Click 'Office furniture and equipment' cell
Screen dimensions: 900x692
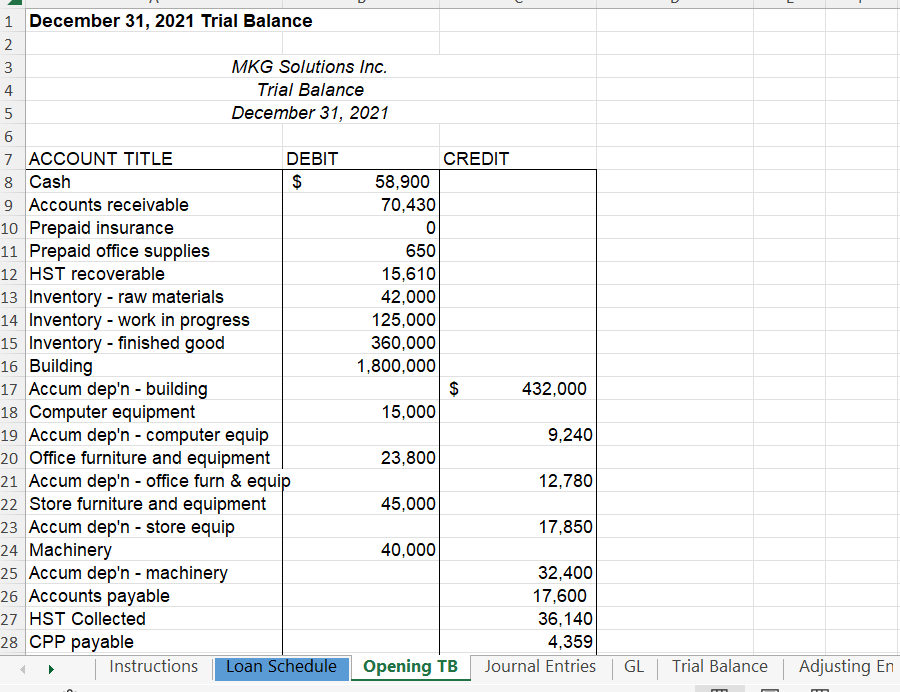(x=154, y=458)
